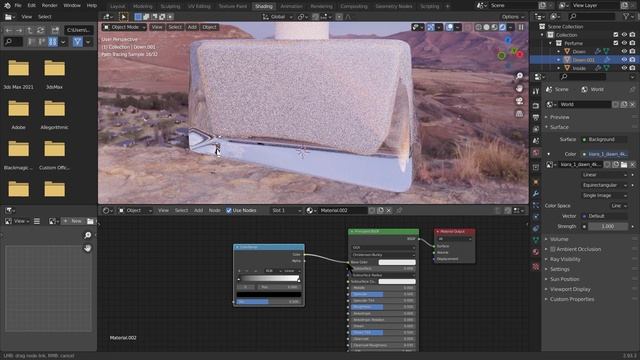Switch viewport to perspective/orthographic grid gizmo
Image resolution: width=640 pixels, height=360 pixels.
pos(519,113)
